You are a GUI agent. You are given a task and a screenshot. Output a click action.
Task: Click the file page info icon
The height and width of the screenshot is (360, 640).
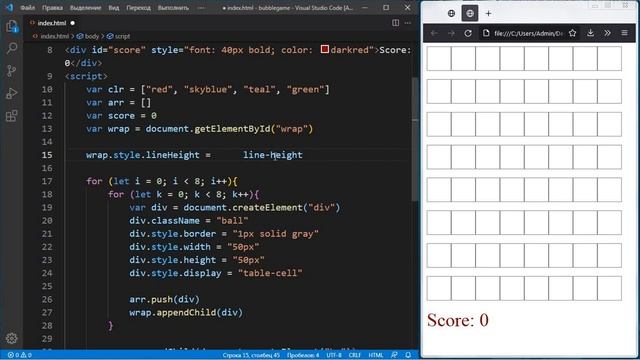pyautogui.click(x=486, y=33)
